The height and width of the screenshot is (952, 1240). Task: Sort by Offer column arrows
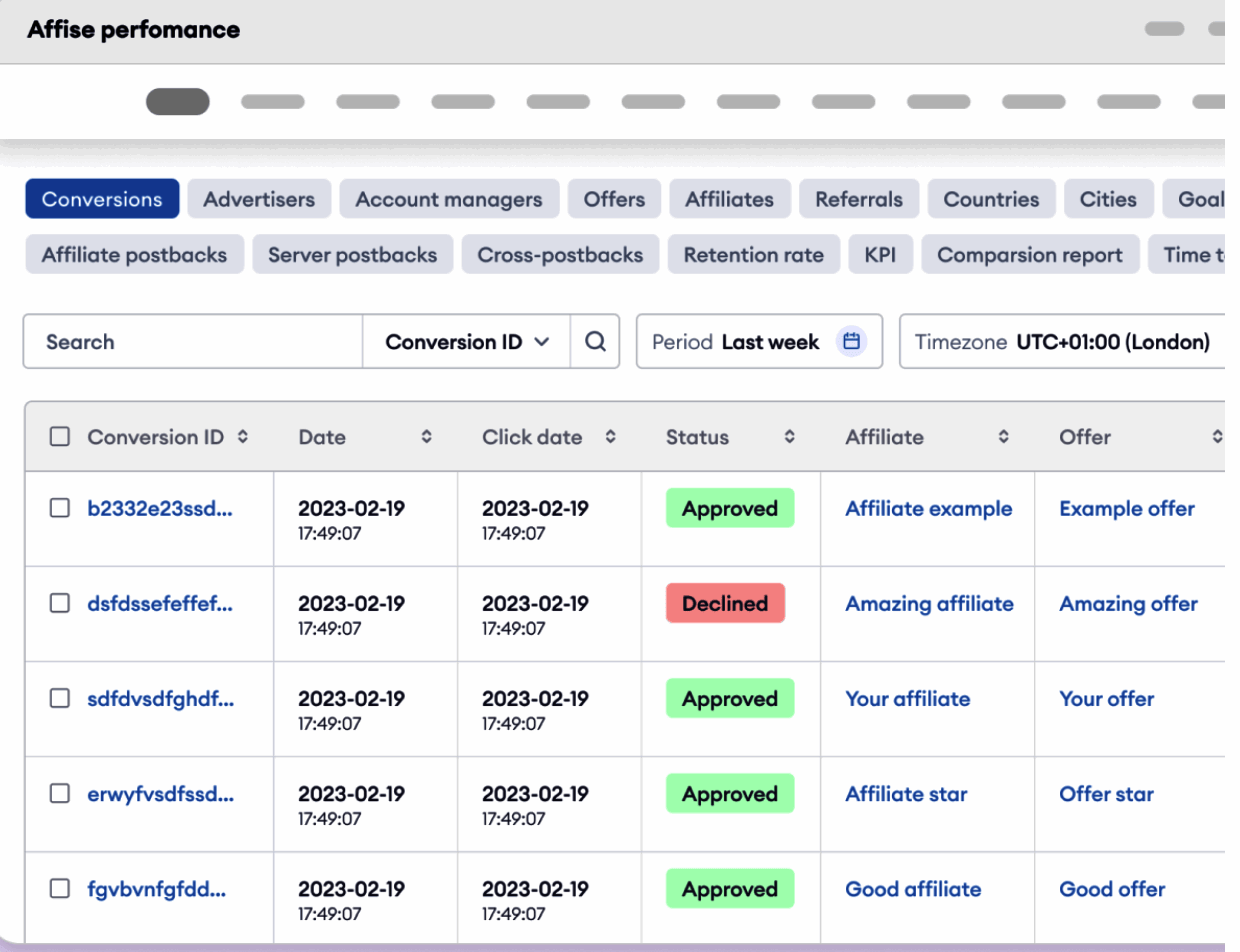(1217, 437)
